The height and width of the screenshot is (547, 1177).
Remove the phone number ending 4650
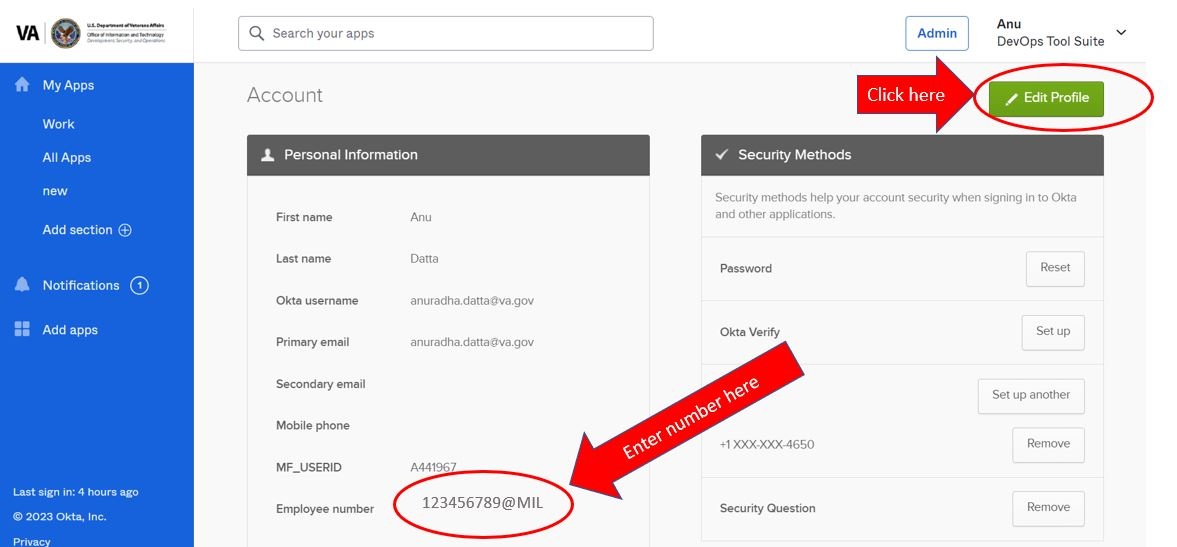point(1048,444)
